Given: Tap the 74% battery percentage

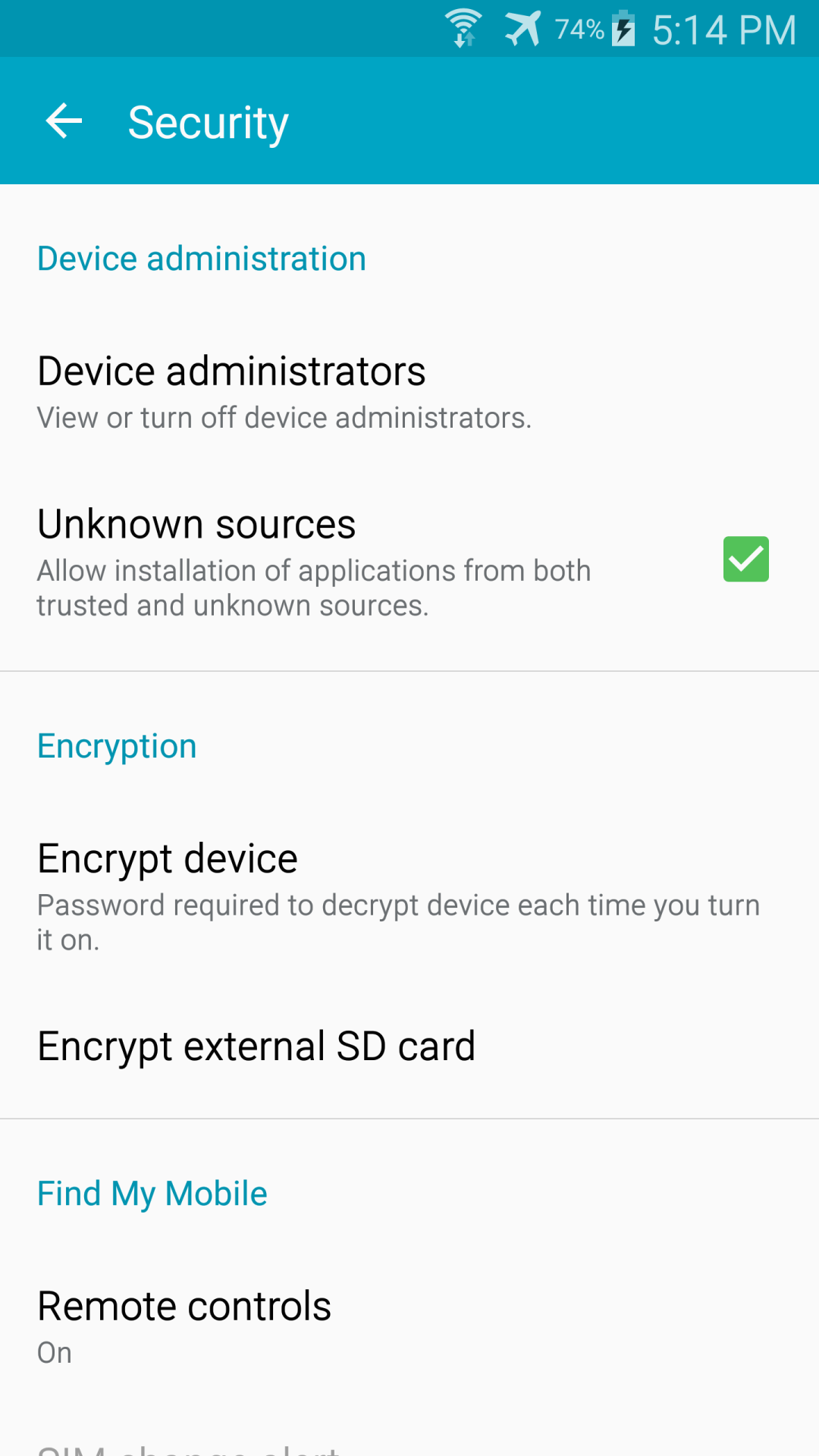Looking at the screenshot, I should [x=579, y=29].
